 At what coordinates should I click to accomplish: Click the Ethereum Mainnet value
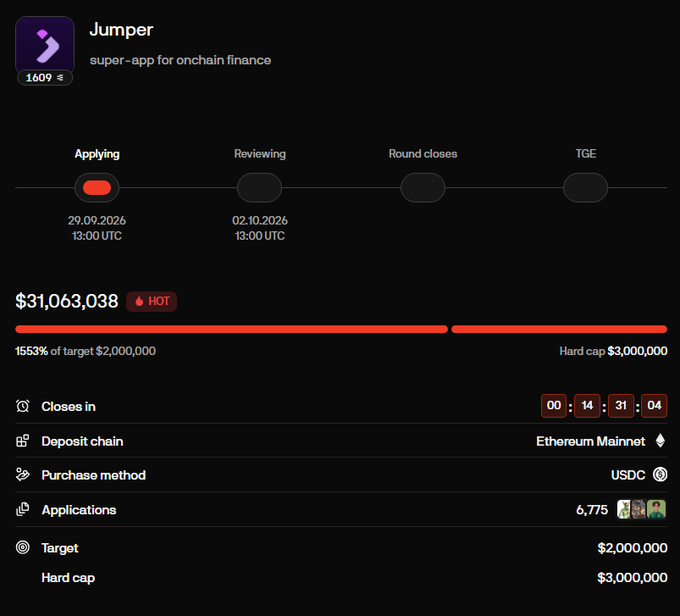coord(591,441)
